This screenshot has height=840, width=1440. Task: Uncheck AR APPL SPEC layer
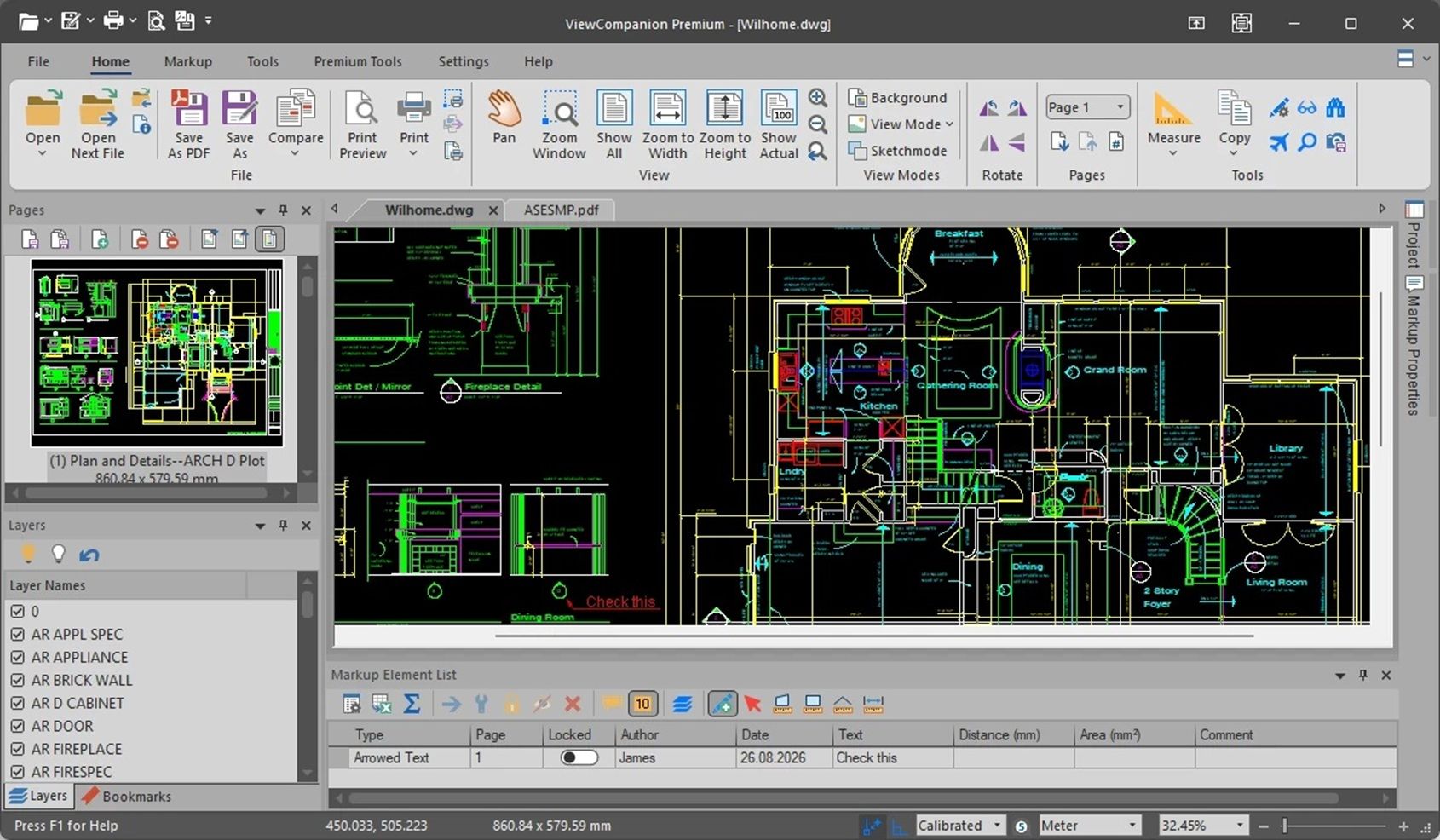click(x=17, y=634)
